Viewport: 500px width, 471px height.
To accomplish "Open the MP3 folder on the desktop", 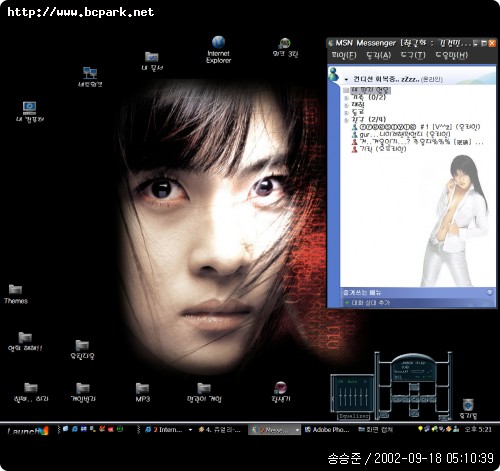I will (143, 392).
